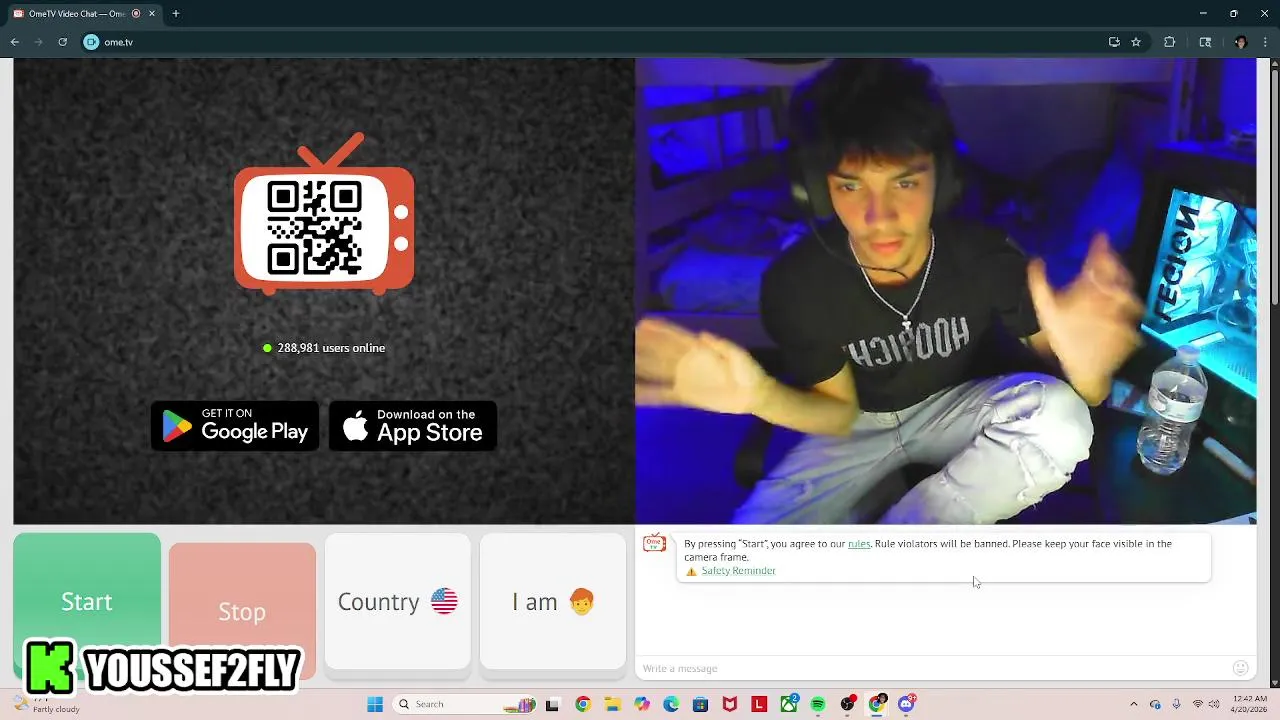This screenshot has width=1280, height=720.
Task: Open the Wi-Fi network tray icon
Action: 1198,704
